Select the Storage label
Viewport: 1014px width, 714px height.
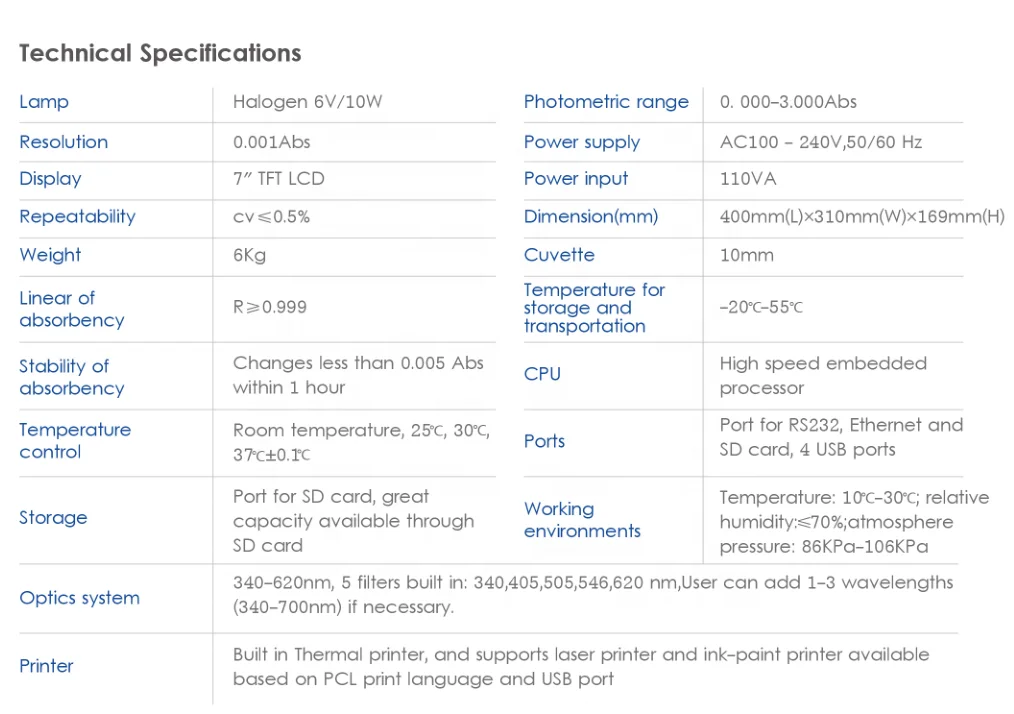(x=53, y=517)
